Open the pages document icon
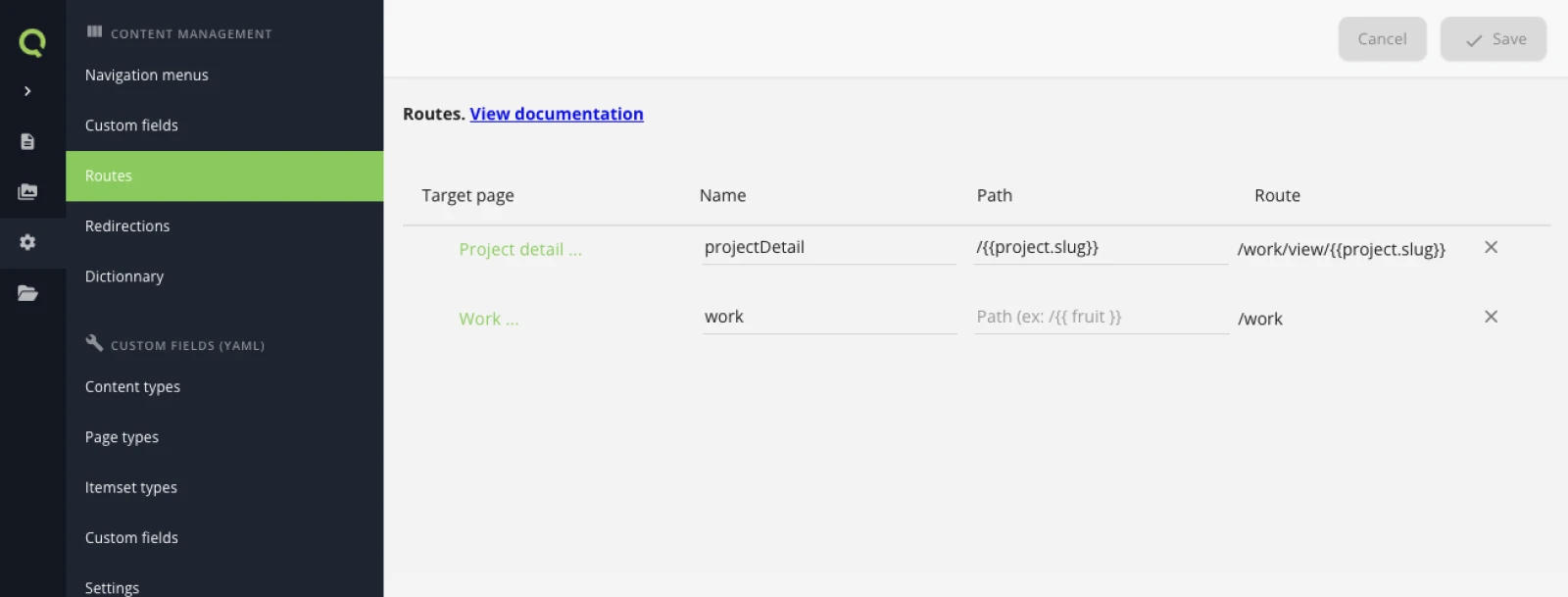1568x597 pixels. (x=27, y=141)
